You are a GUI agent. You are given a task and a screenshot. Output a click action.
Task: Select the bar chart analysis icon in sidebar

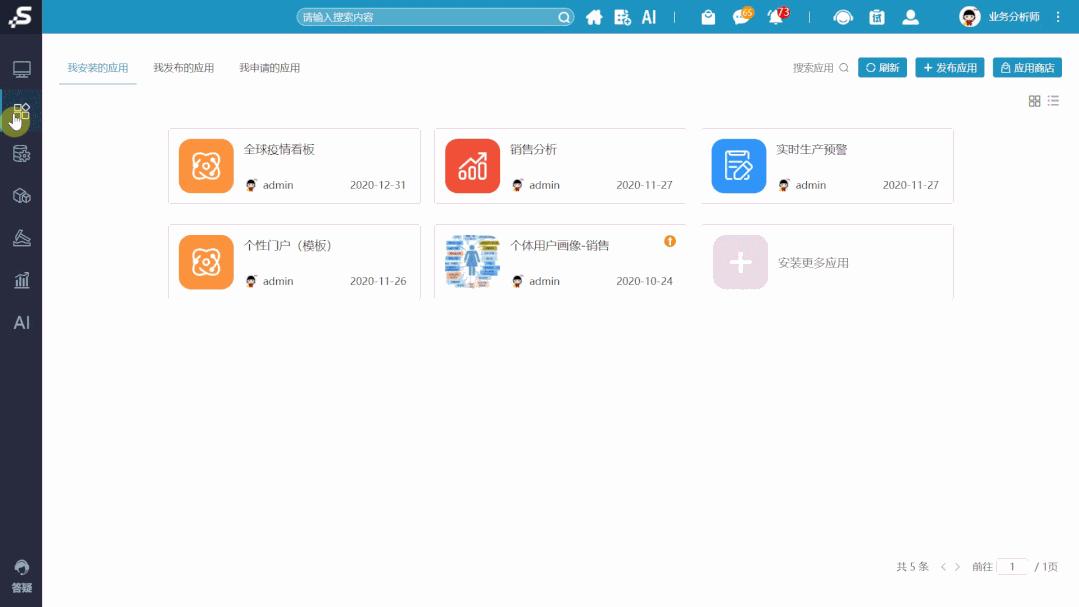click(x=22, y=280)
